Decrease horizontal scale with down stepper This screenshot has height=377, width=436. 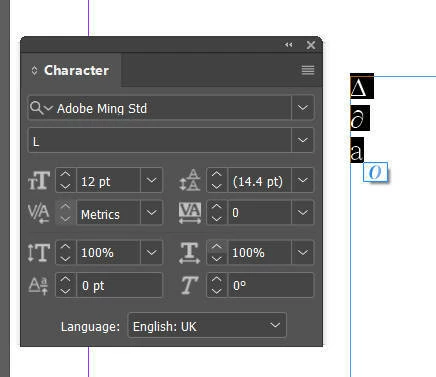(x=217, y=258)
